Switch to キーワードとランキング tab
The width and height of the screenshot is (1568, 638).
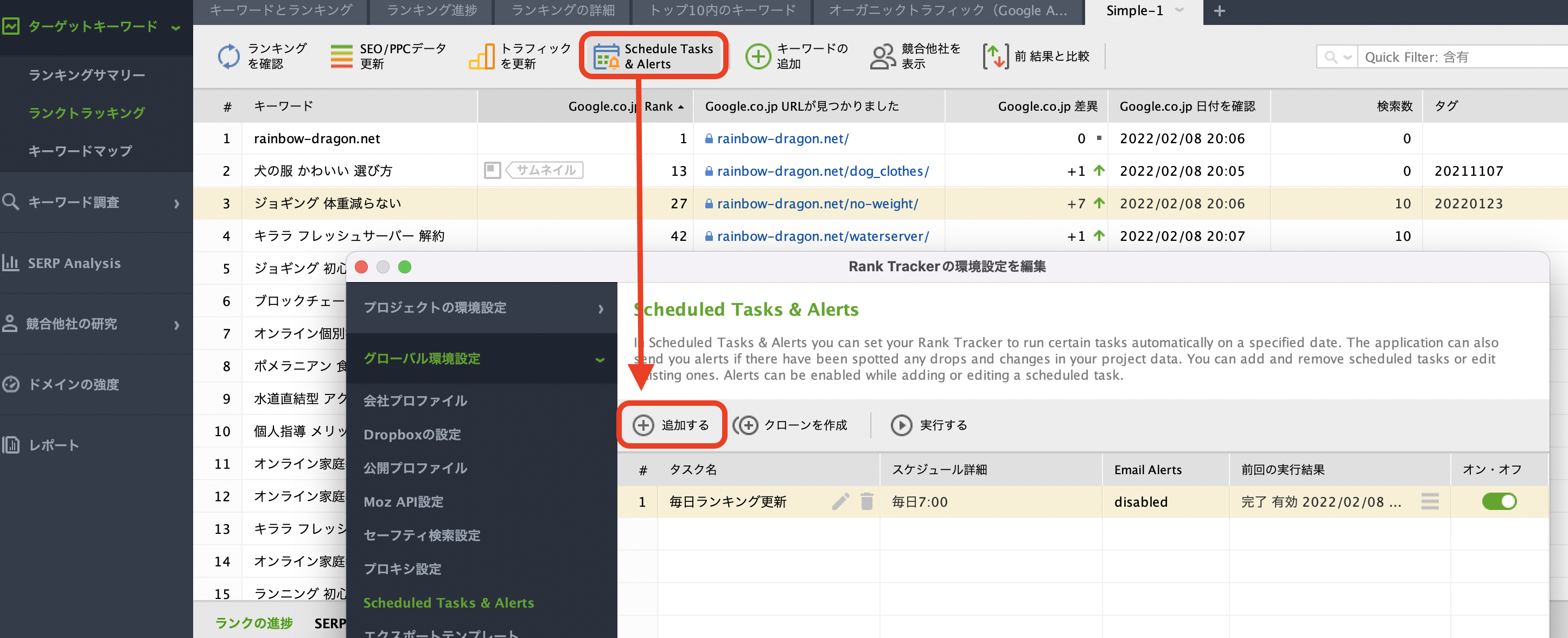click(x=281, y=11)
